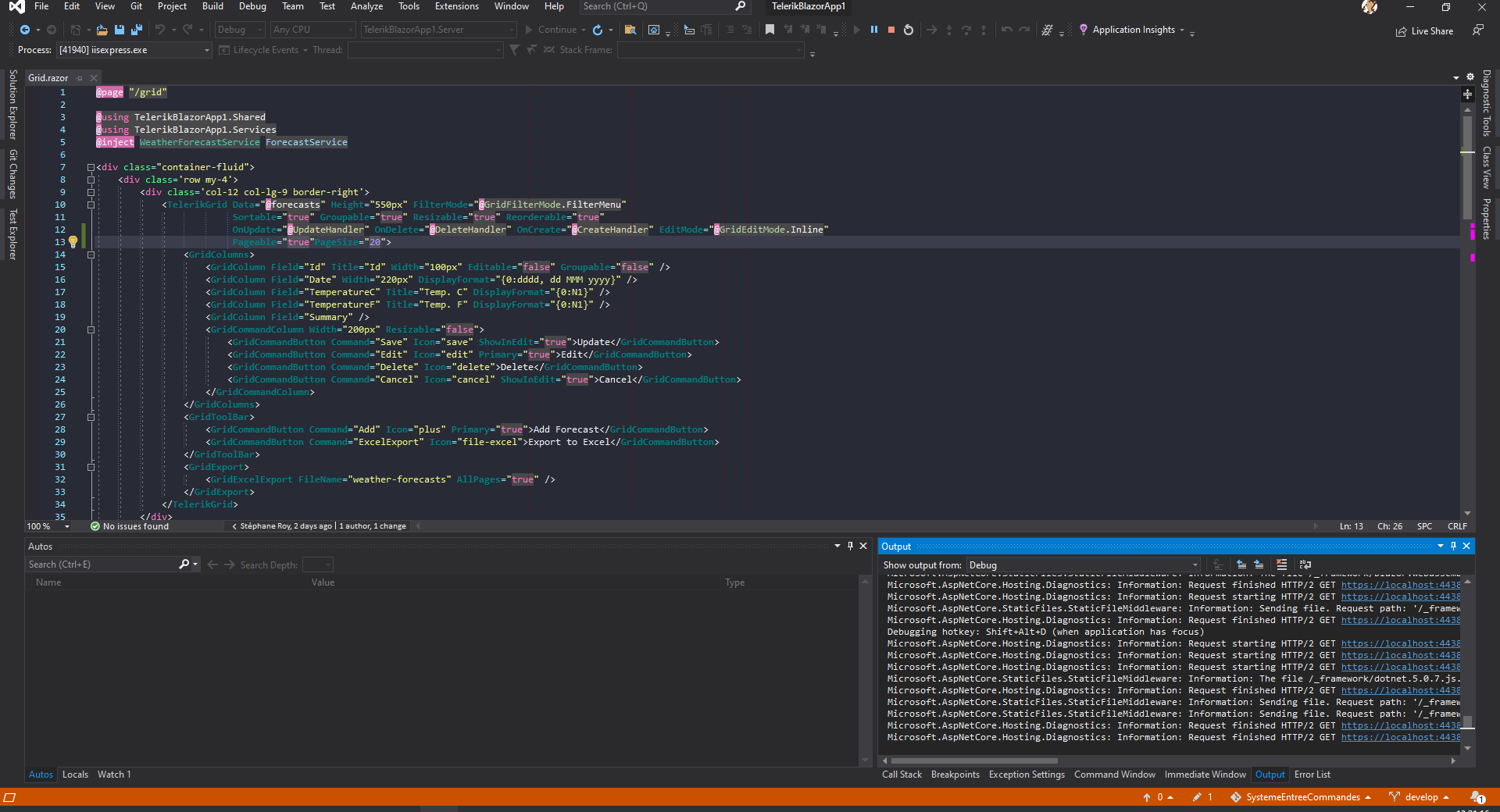1500x812 pixels.
Task: Save Grid.razor with the single floppy-disk icon
Action: pos(120,30)
